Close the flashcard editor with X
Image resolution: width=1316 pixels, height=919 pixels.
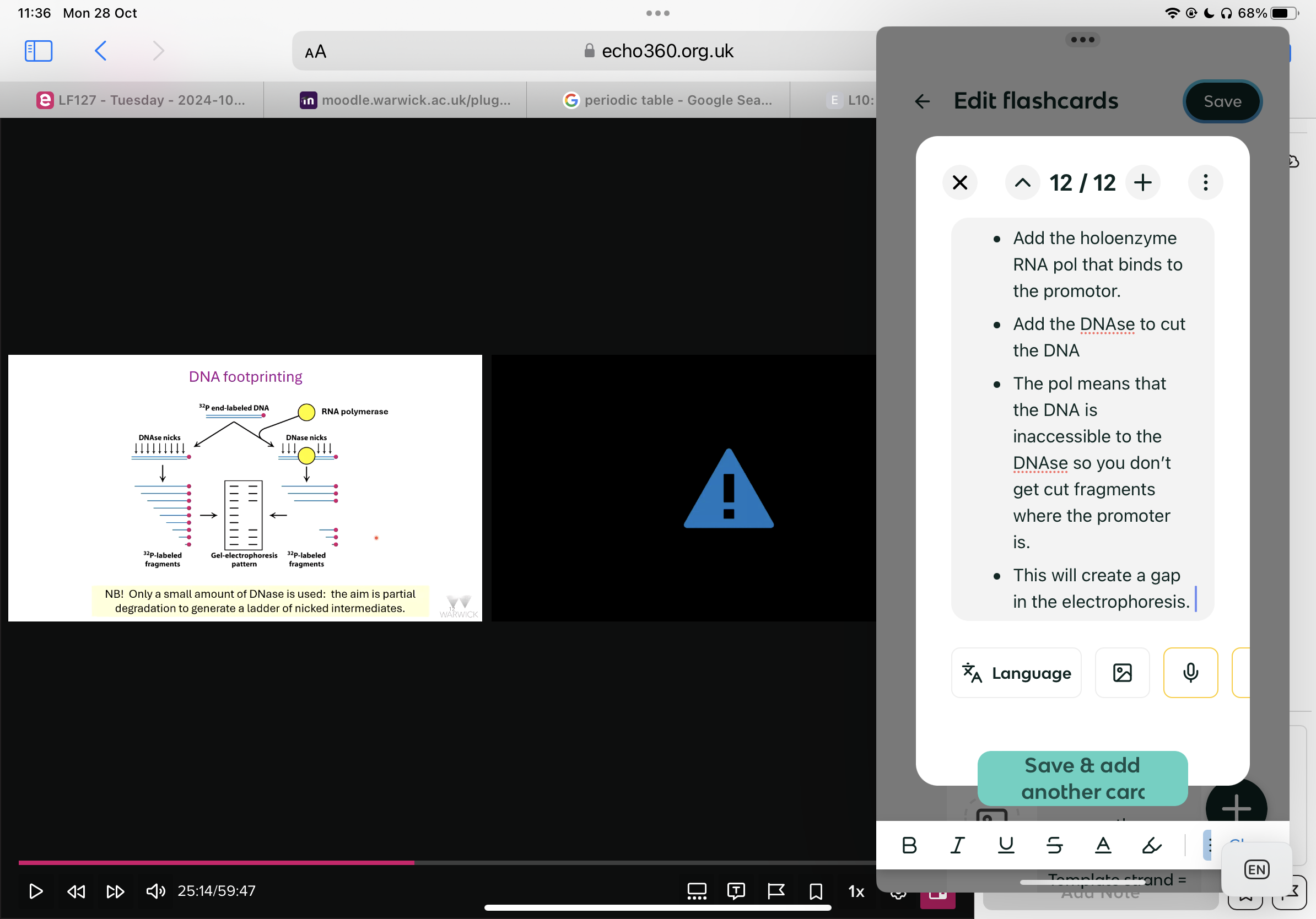(959, 183)
